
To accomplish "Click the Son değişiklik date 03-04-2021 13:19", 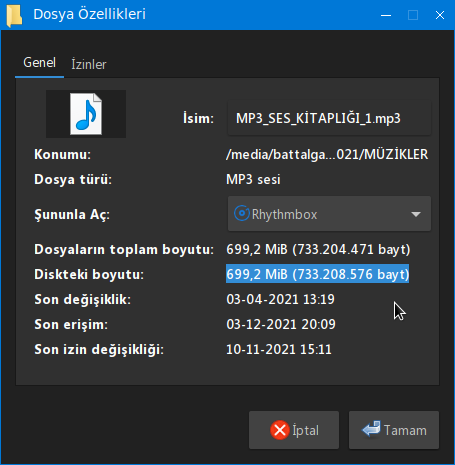I will coord(280,299).
